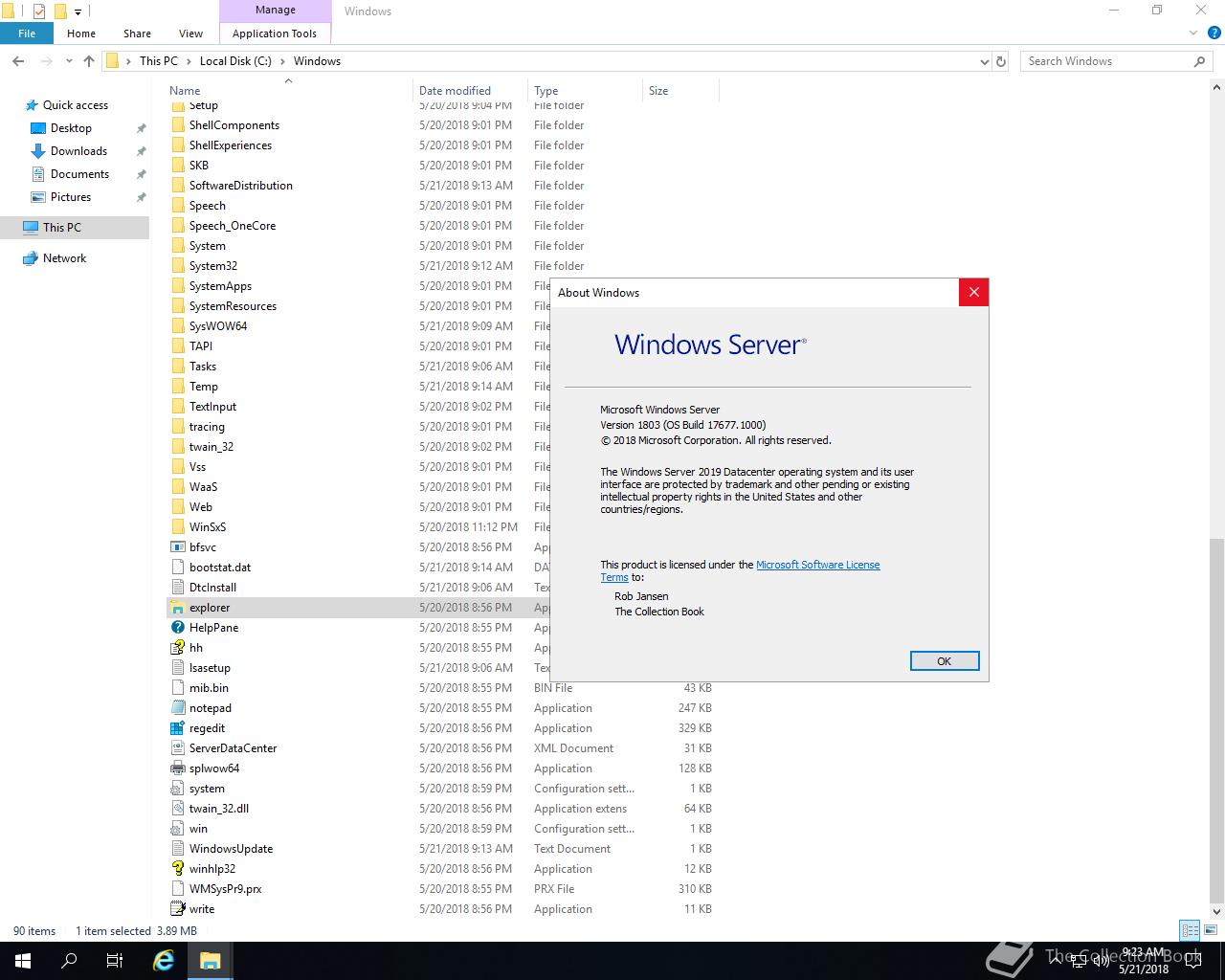Click the ServerDataCenter XML document icon
Viewport: 1225px width, 980px height.
[177, 748]
